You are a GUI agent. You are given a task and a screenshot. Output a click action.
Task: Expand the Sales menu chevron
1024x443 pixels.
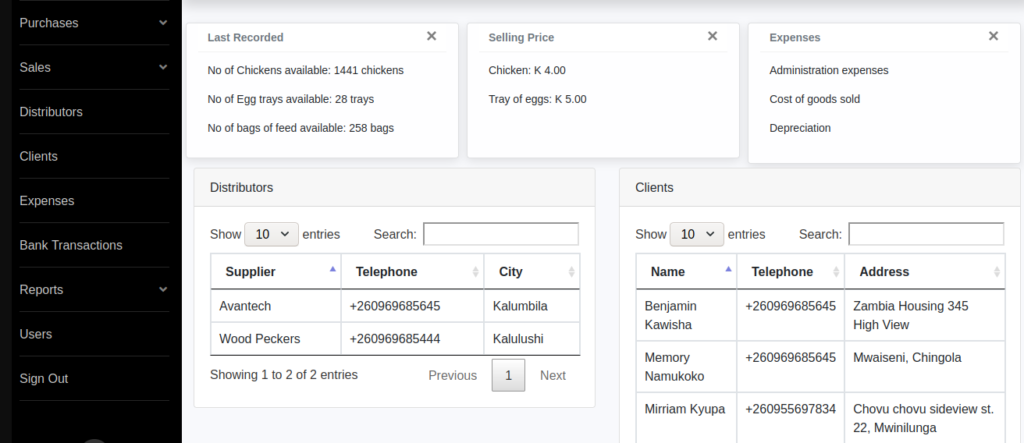(163, 67)
